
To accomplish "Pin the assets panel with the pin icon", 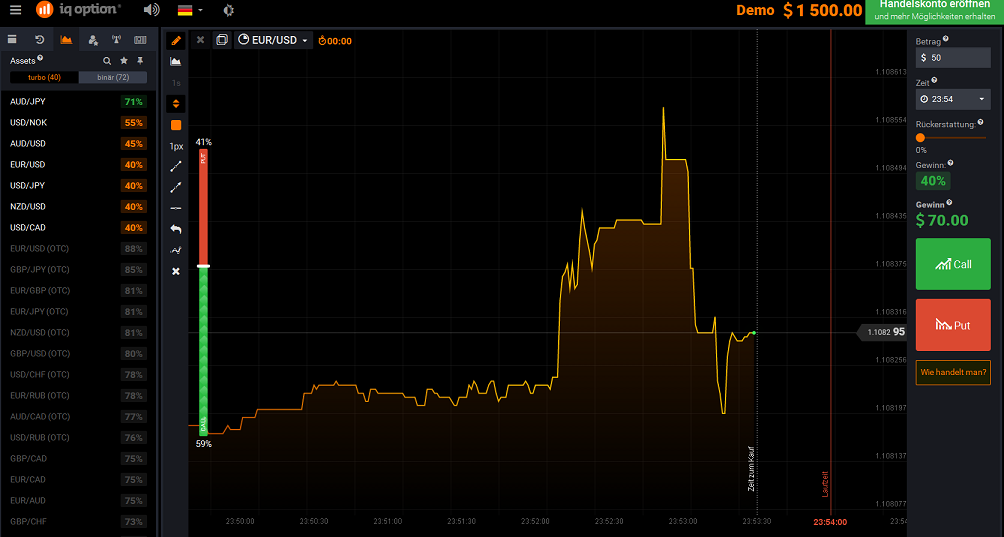I will click(x=140, y=61).
